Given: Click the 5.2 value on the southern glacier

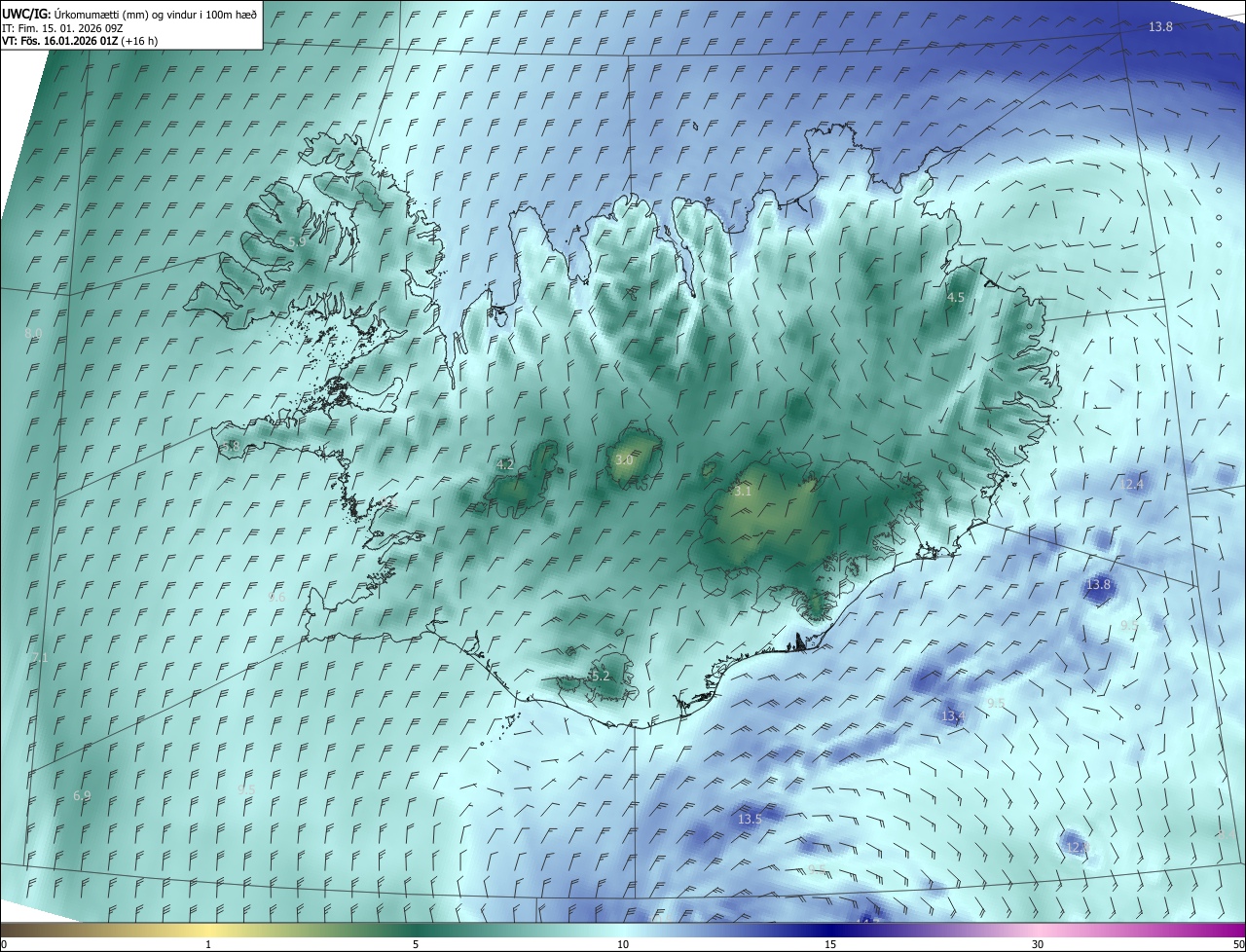Looking at the screenshot, I should point(601,676).
